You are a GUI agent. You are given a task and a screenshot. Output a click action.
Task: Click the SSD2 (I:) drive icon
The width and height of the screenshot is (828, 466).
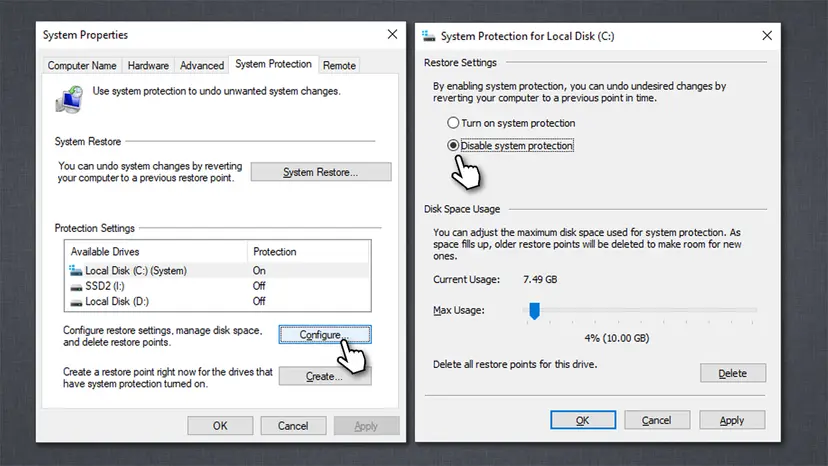(x=77, y=287)
